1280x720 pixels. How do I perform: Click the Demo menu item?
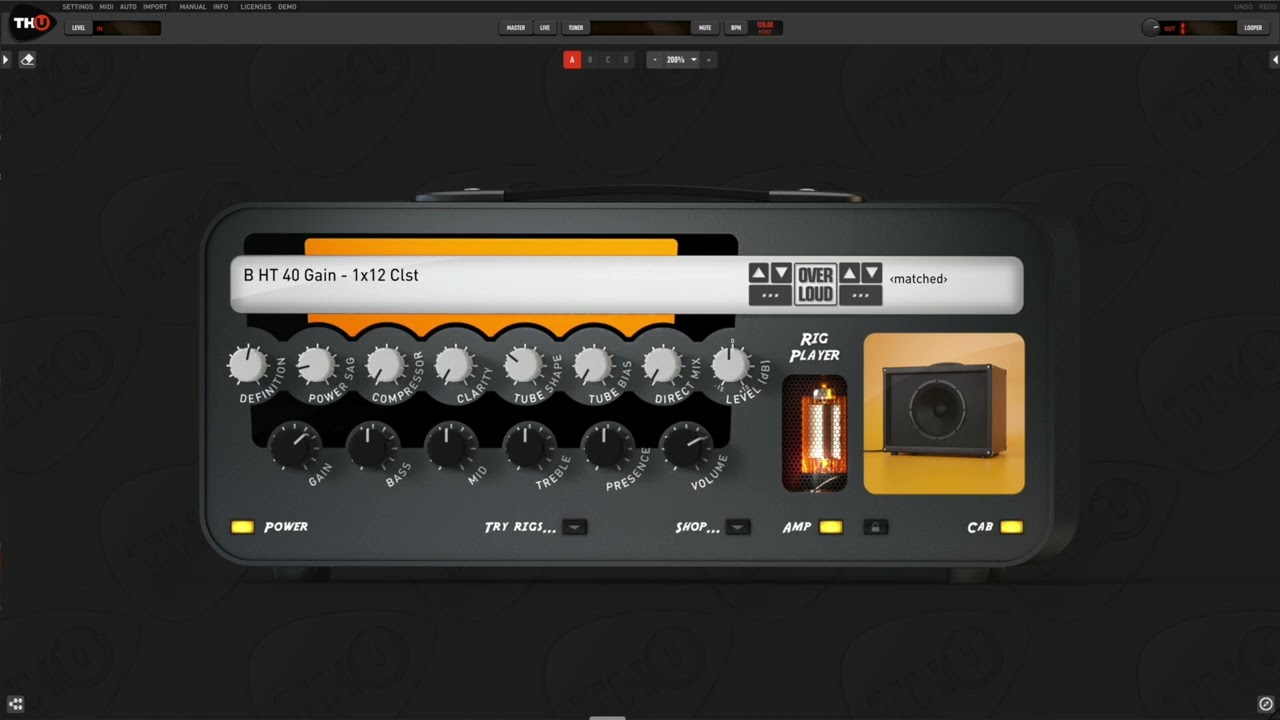pyautogui.click(x=287, y=7)
